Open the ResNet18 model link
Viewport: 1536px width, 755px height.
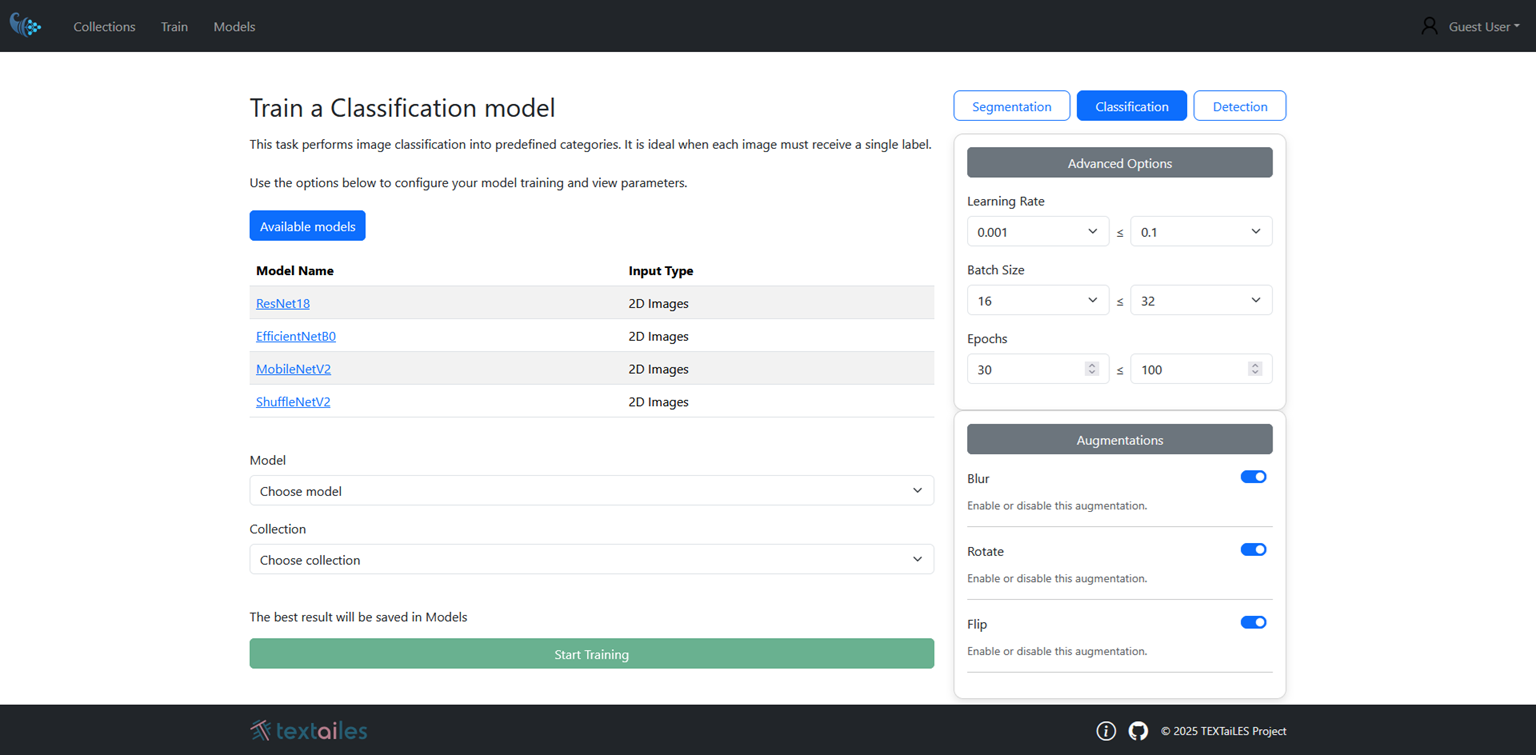pyautogui.click(x=283, y=304)
